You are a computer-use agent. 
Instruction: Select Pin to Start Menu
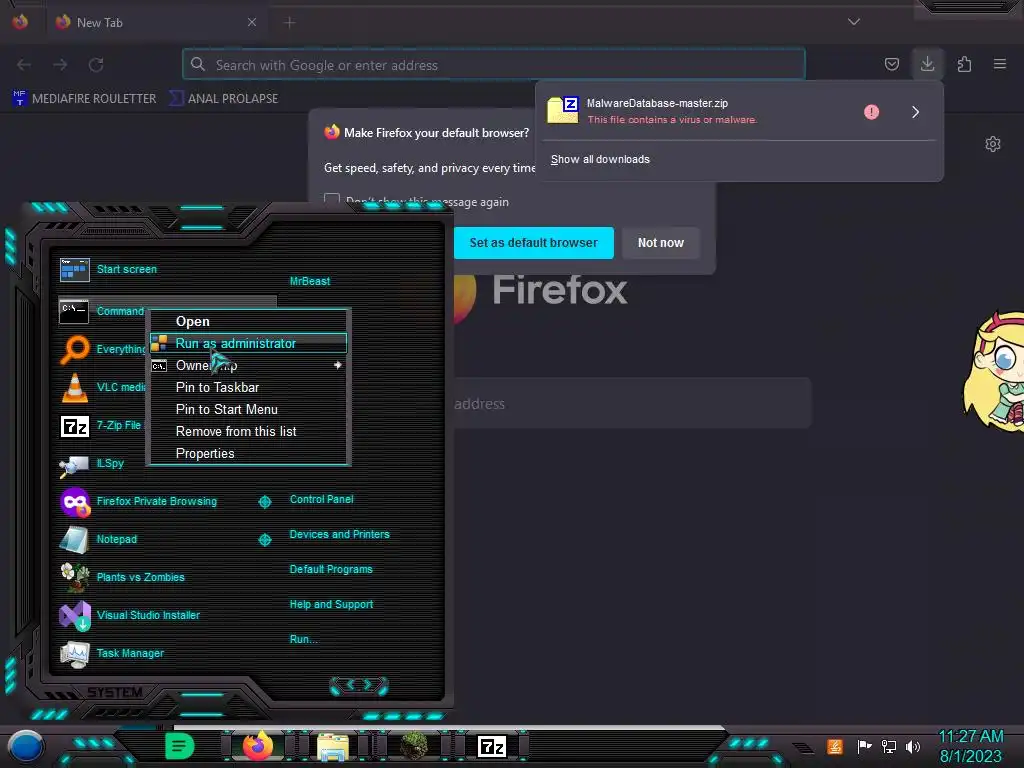[x=249, y=409]
